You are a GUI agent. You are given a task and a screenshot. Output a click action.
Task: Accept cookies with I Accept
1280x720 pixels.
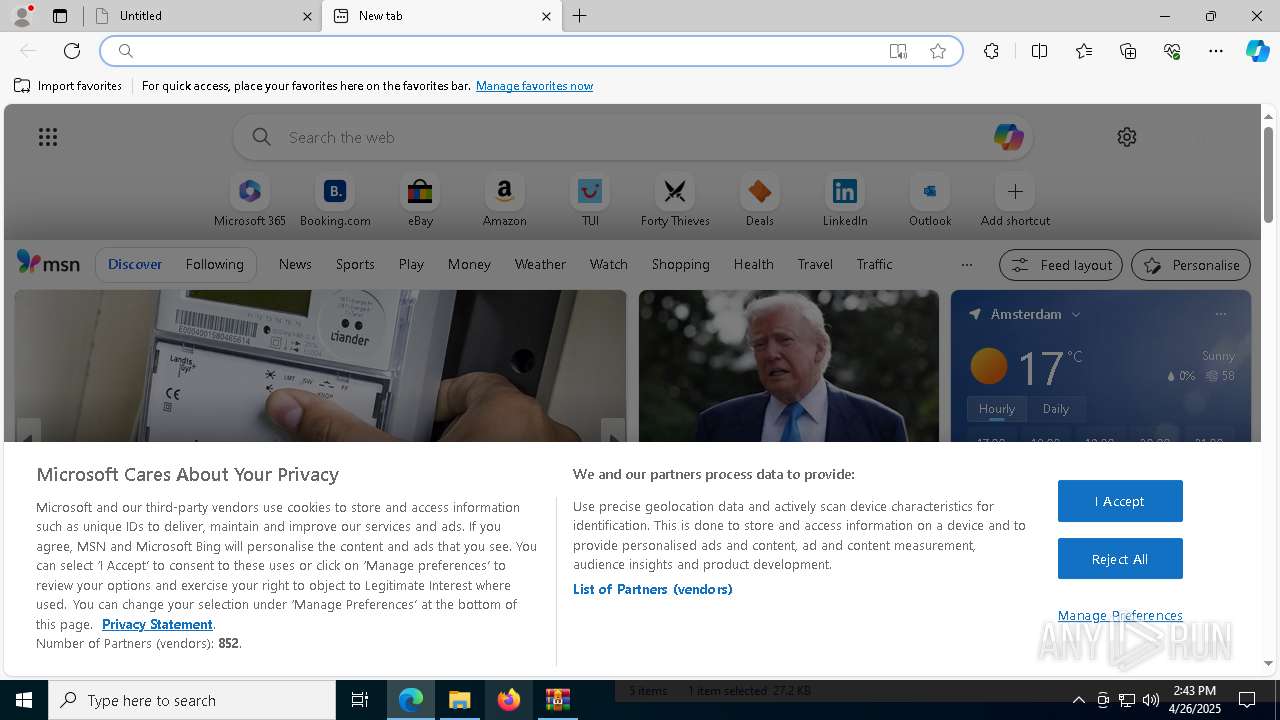[1120, 501]
